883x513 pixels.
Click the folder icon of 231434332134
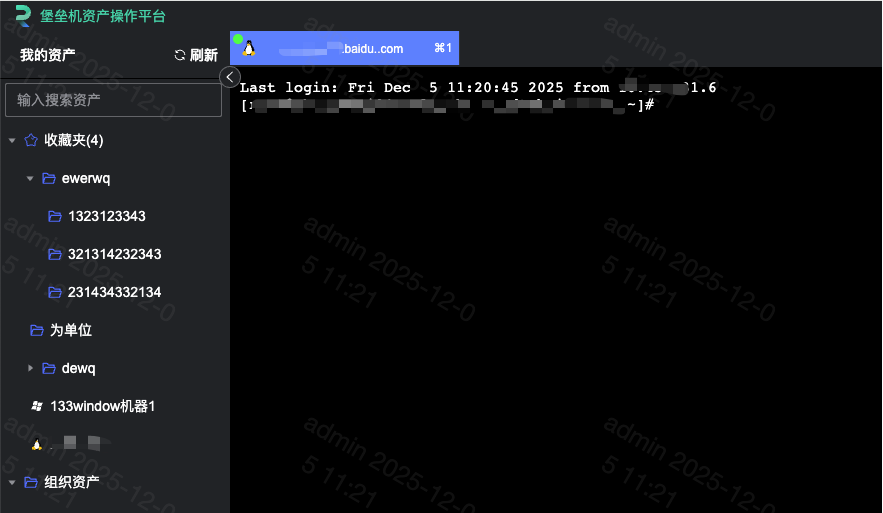tap(55, 292)
